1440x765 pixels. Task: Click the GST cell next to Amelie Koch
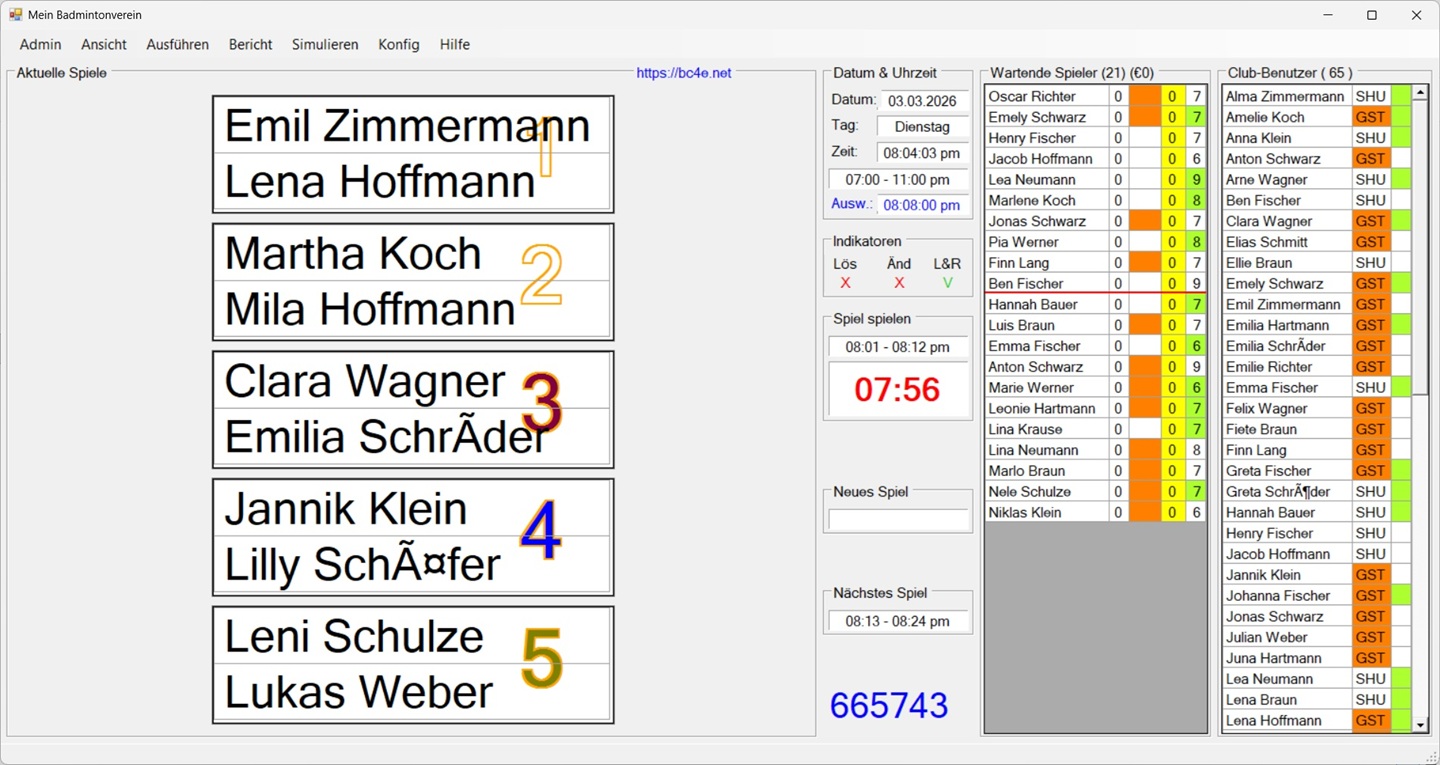pos(1370,117)
